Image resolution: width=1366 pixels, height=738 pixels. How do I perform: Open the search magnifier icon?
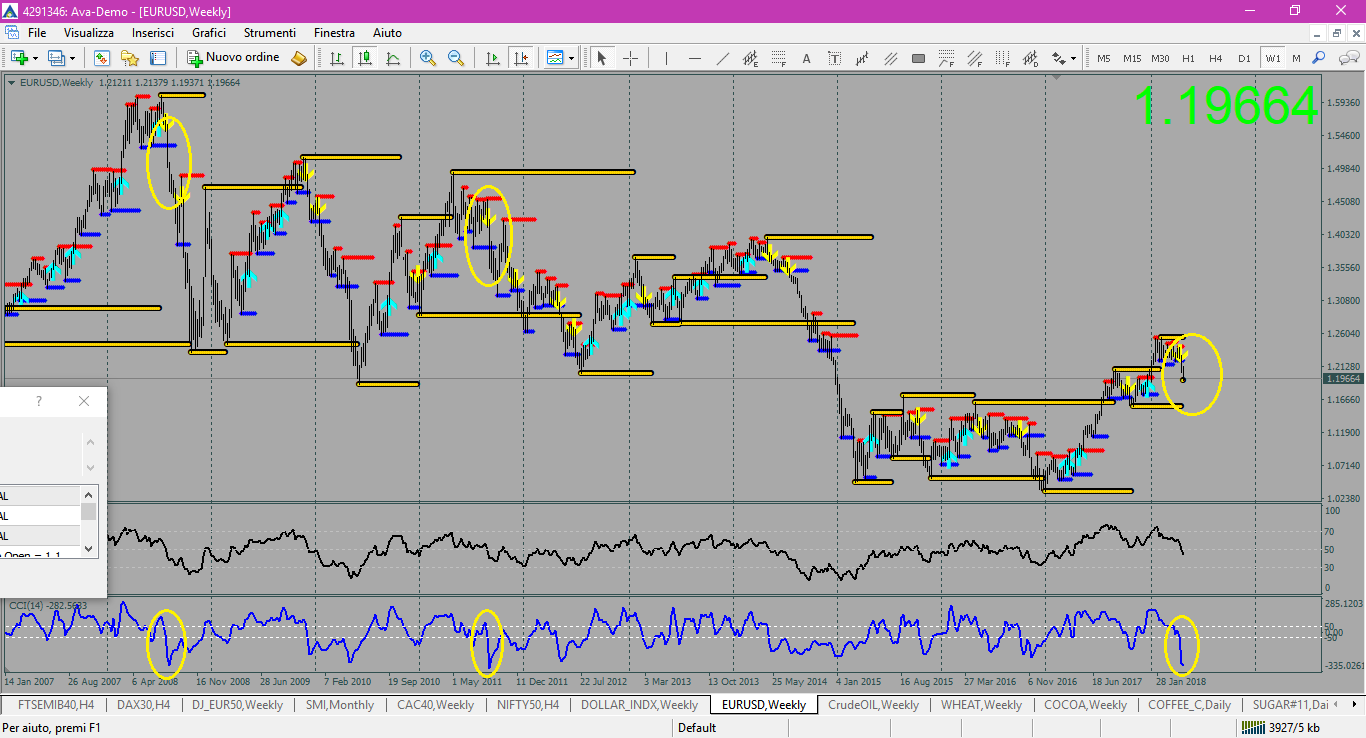(1319, 58)
